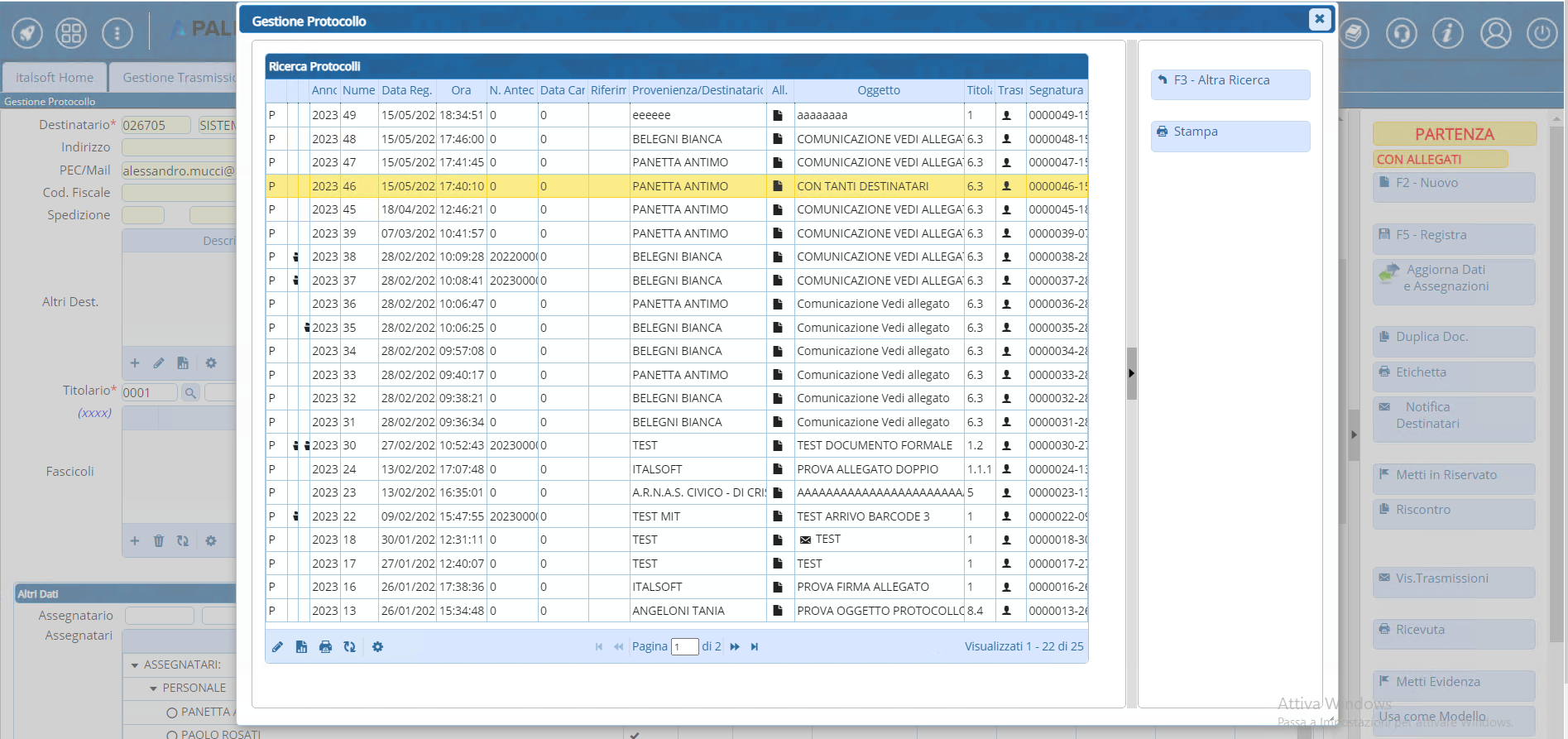
Task: Jump to last page of results
Action: click(x=755, y=647)
